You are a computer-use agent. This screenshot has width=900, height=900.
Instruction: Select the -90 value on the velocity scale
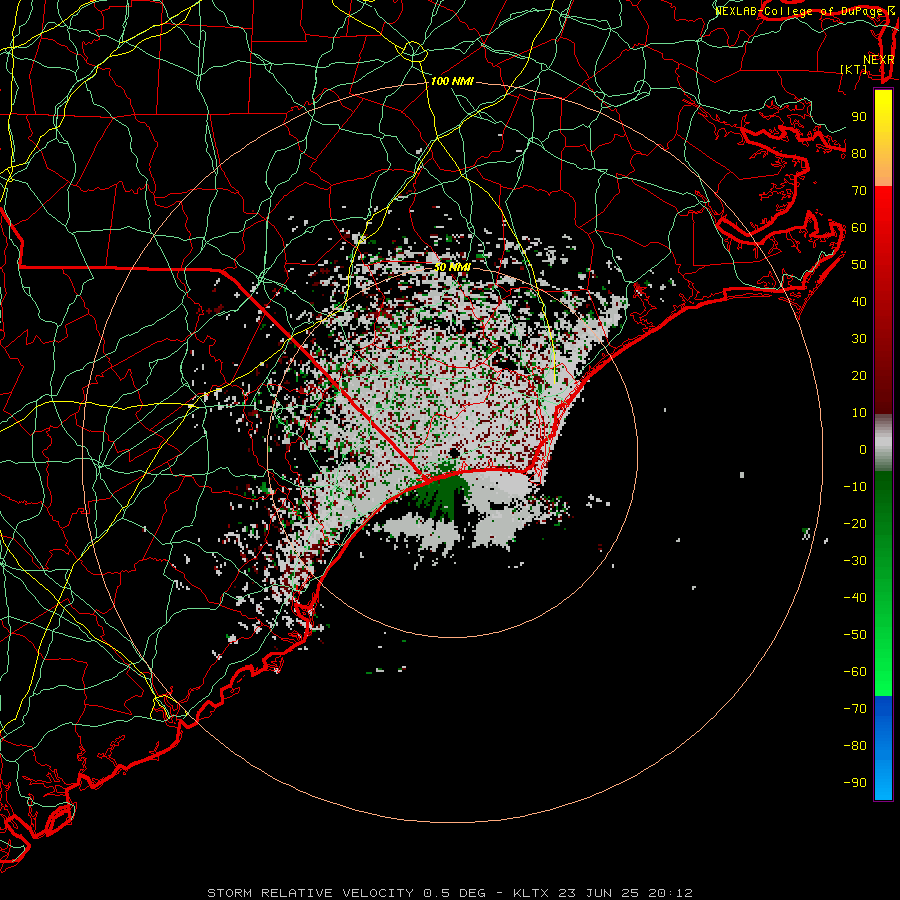click(x=855, y=783)
